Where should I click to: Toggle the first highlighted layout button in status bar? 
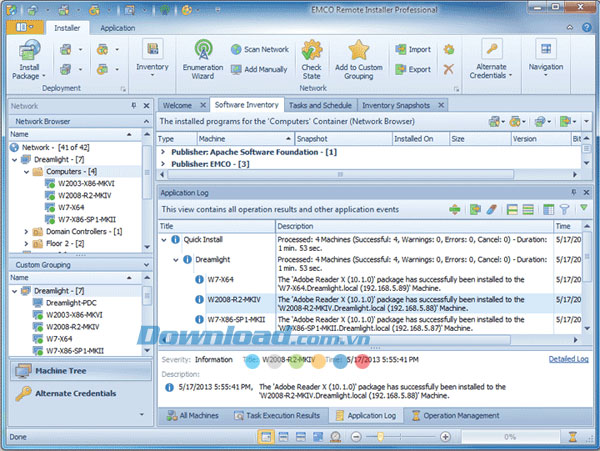pyautogui.click(x=266, y=436)
